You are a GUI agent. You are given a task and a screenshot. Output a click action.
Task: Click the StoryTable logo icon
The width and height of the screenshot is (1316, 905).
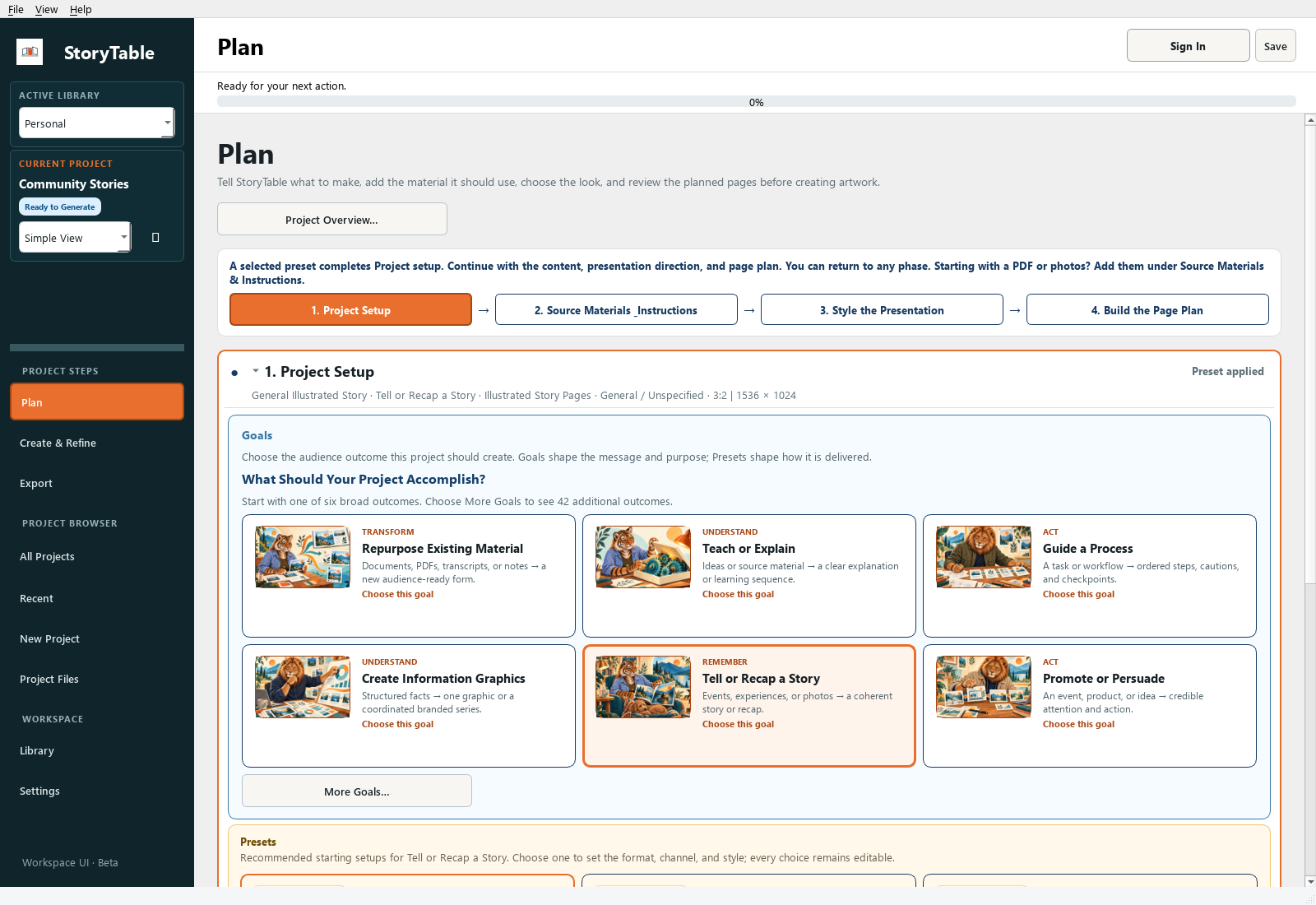pyautogui.click(x=30, y=52)
